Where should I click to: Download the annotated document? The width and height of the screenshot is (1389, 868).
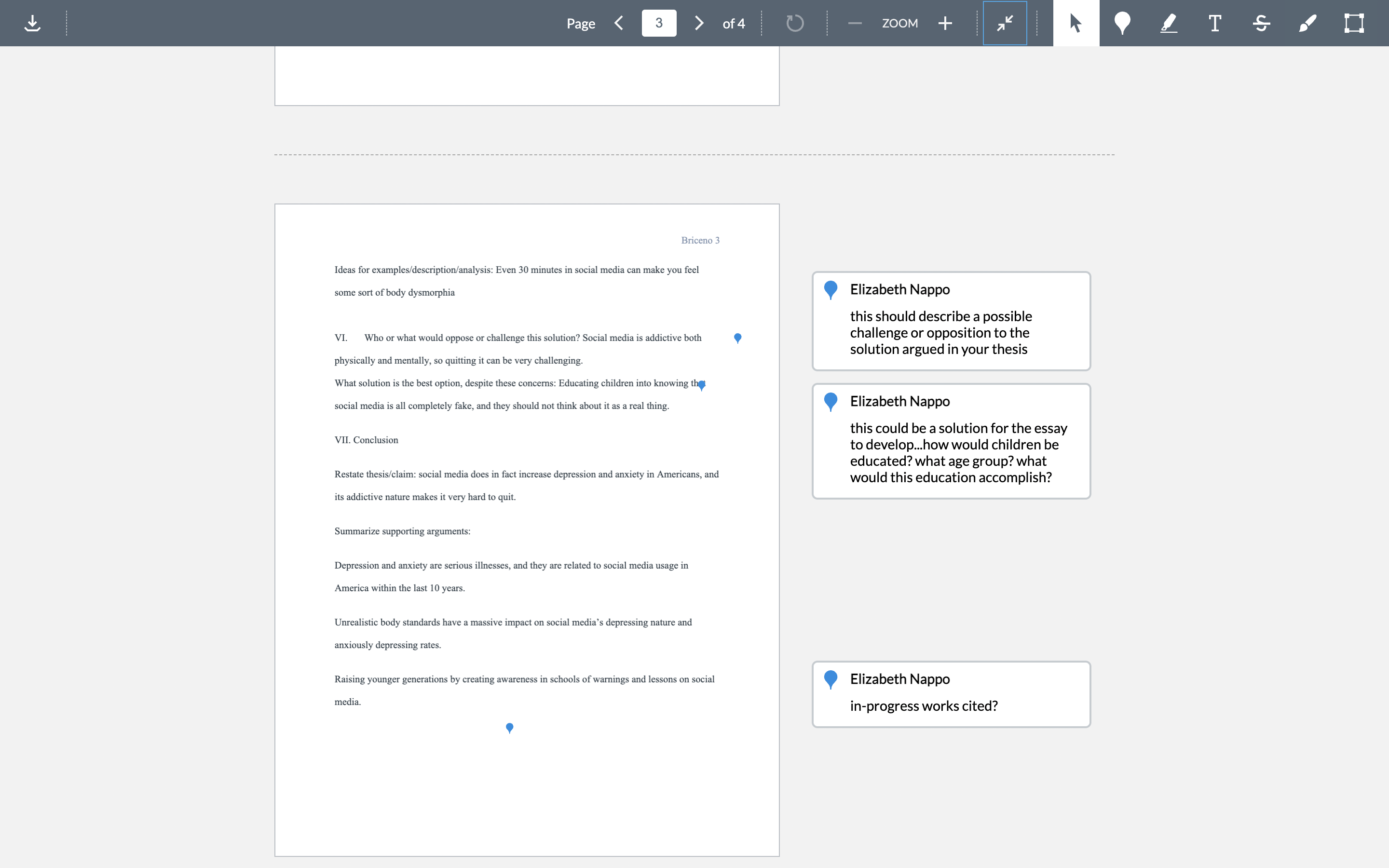click(33, 23)
